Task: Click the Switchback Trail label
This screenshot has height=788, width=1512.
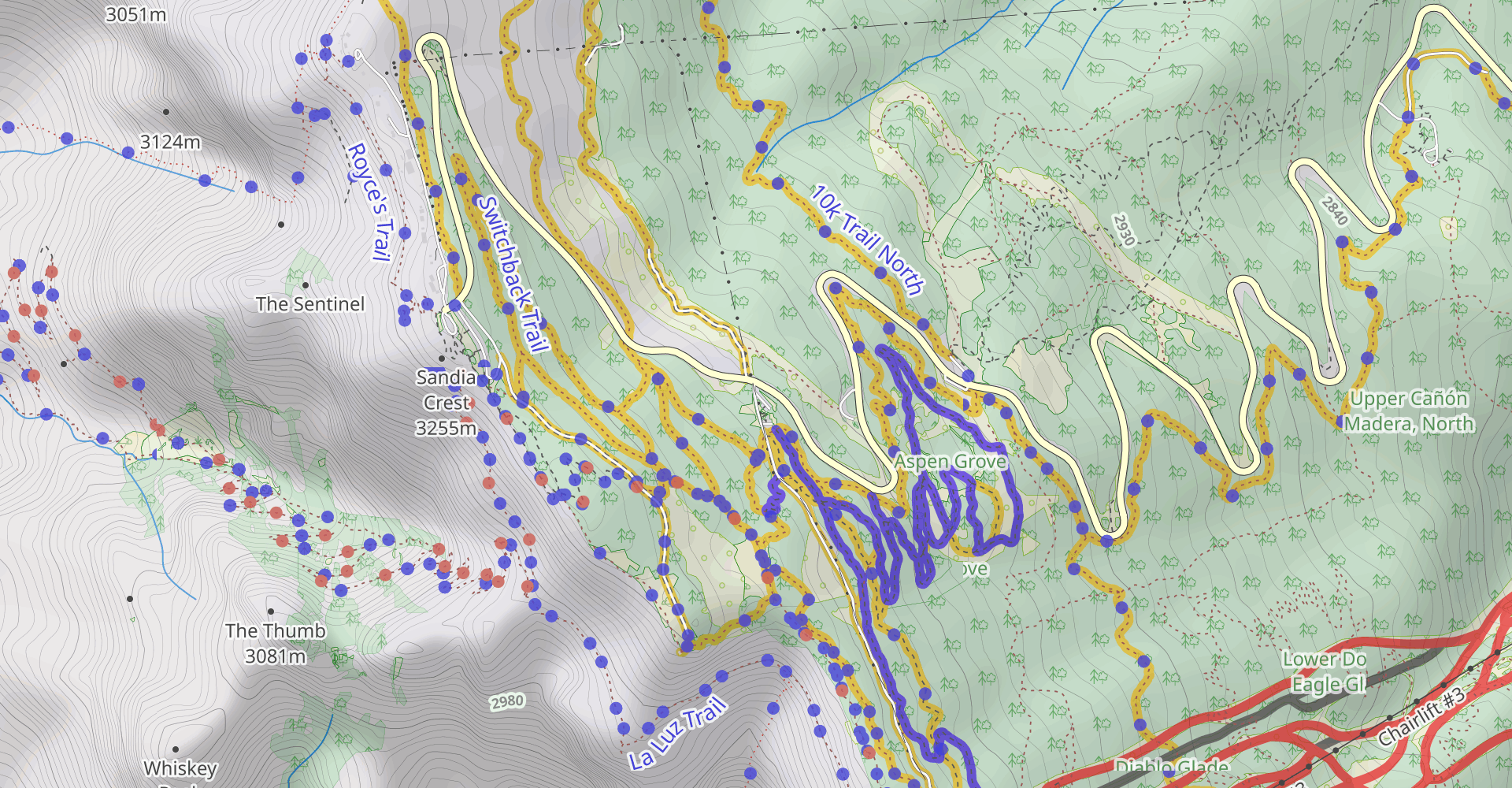Action: pyautogui.click(x=512, y=273)
